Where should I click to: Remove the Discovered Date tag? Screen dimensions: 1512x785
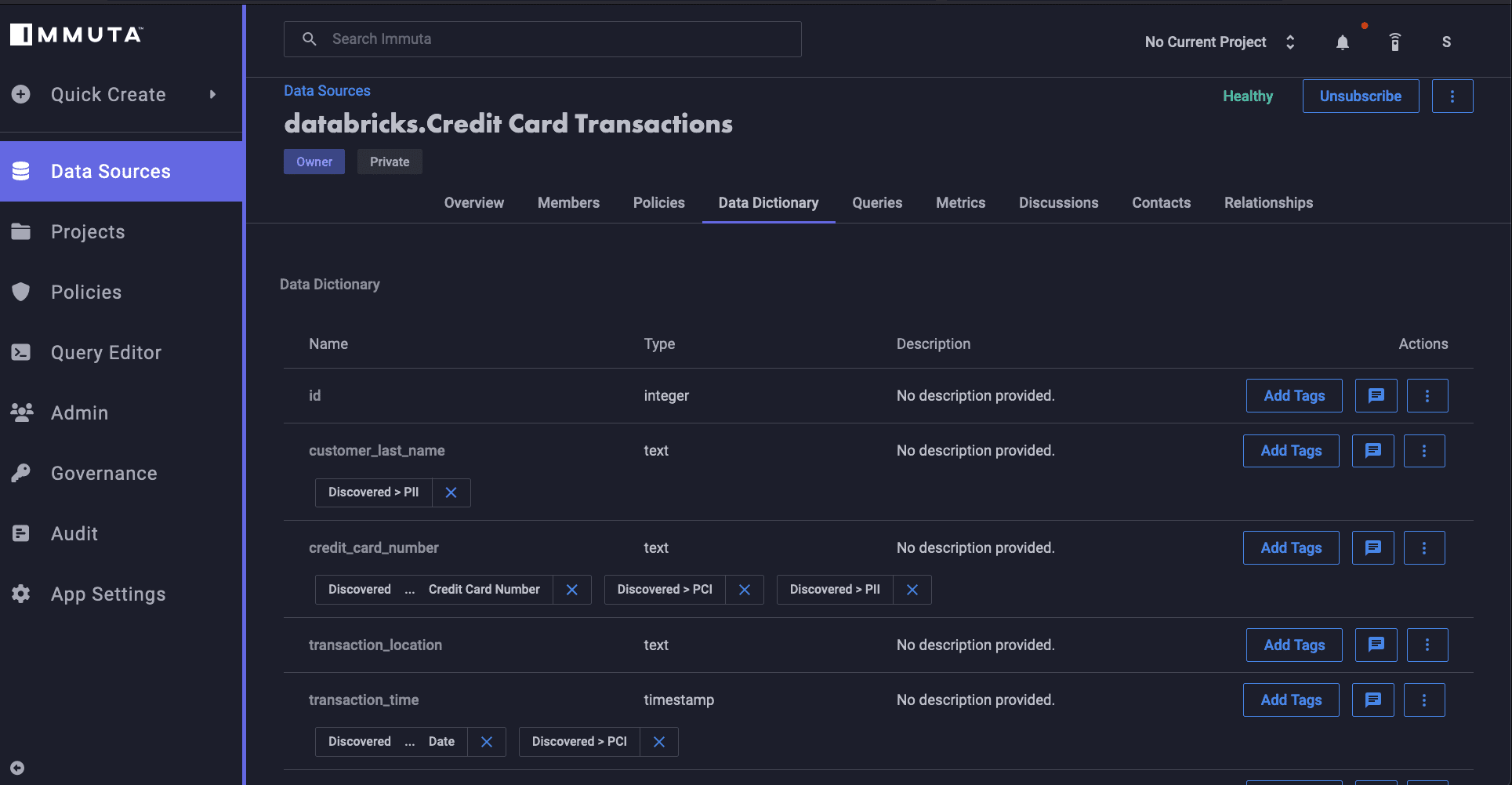point(487,742)
